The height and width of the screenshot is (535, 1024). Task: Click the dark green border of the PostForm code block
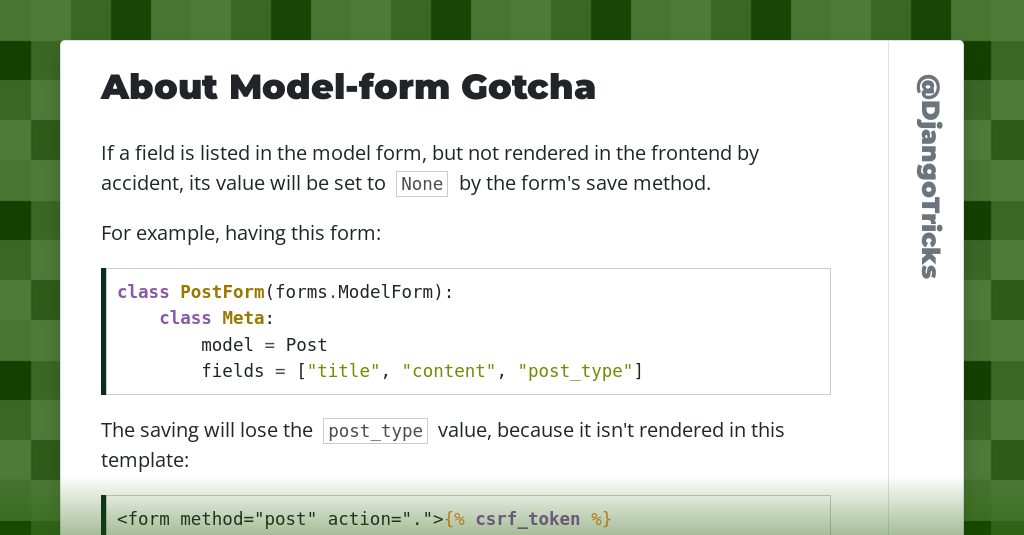(103, 331)
